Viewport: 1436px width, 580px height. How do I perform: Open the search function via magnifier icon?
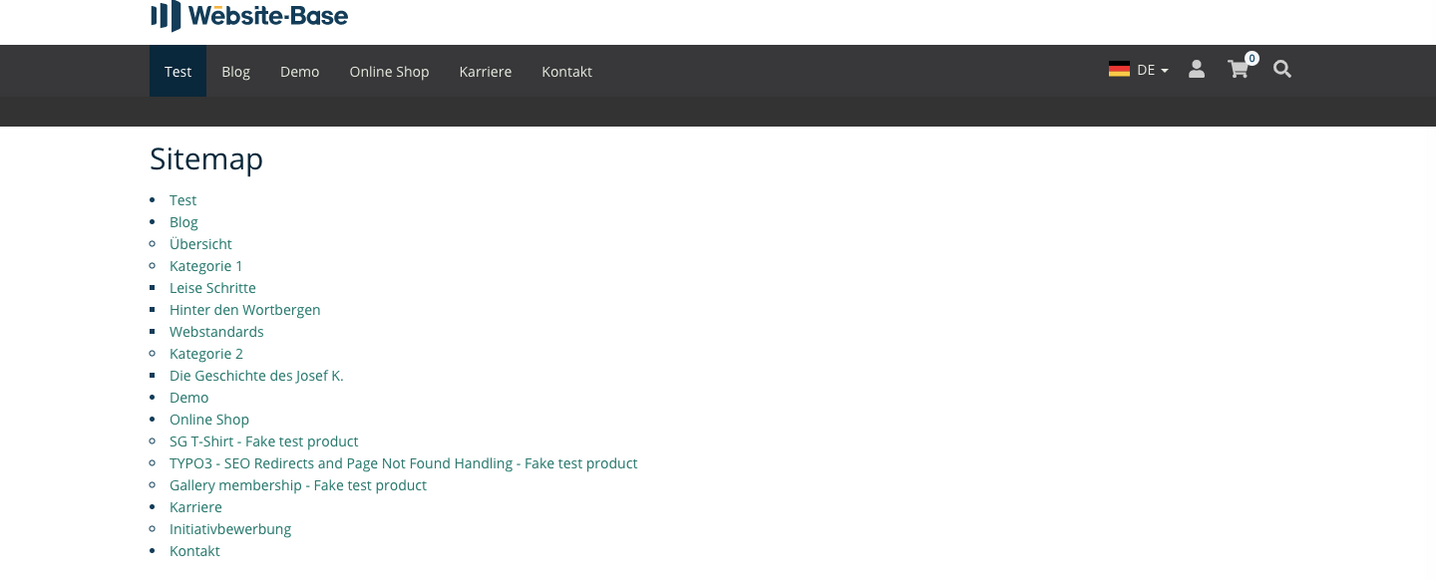coord(1282,69)
